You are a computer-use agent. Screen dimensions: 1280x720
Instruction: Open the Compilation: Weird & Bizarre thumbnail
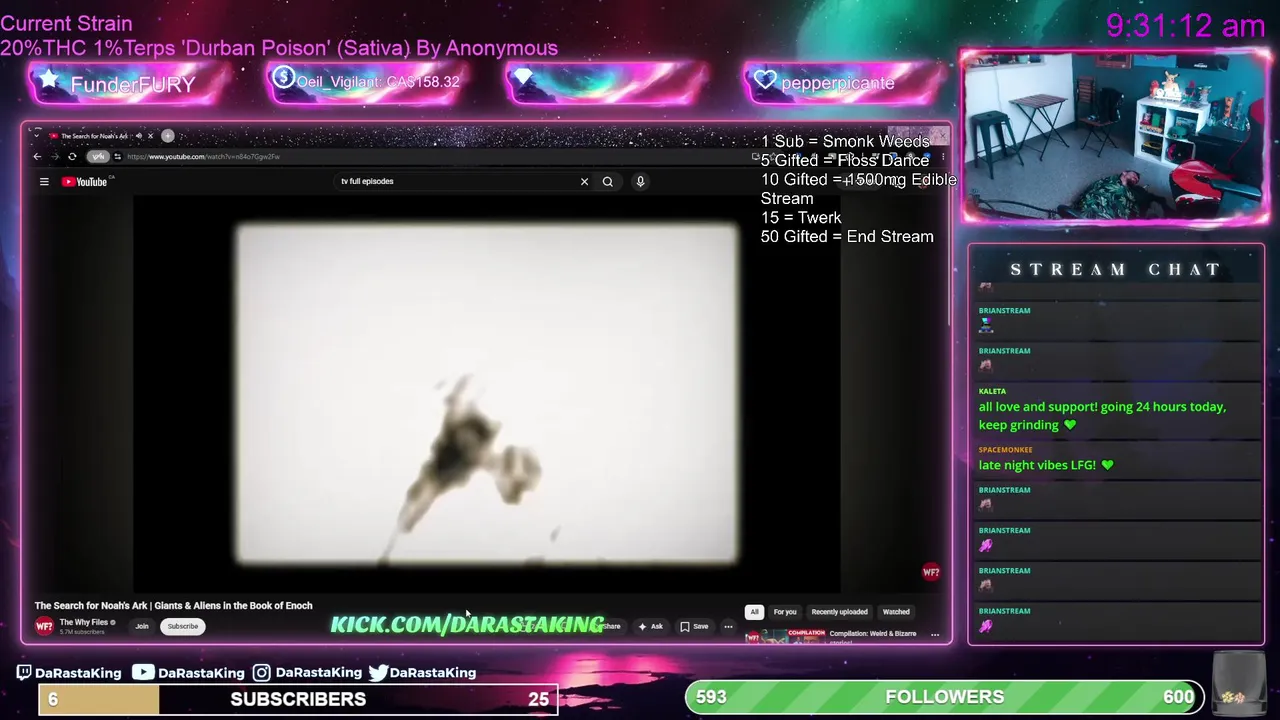(786, 636)
